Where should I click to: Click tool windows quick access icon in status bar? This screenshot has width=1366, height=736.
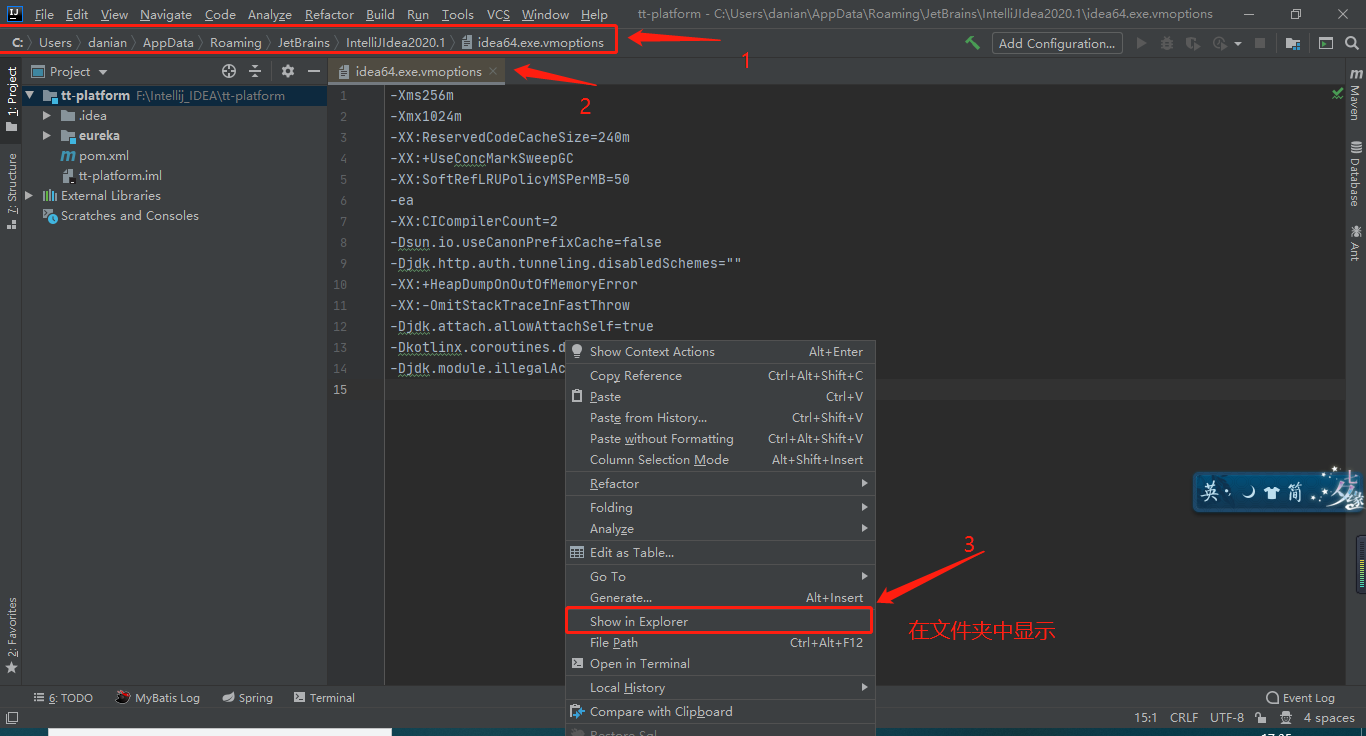pyautogui.click(x=12, y=718)
